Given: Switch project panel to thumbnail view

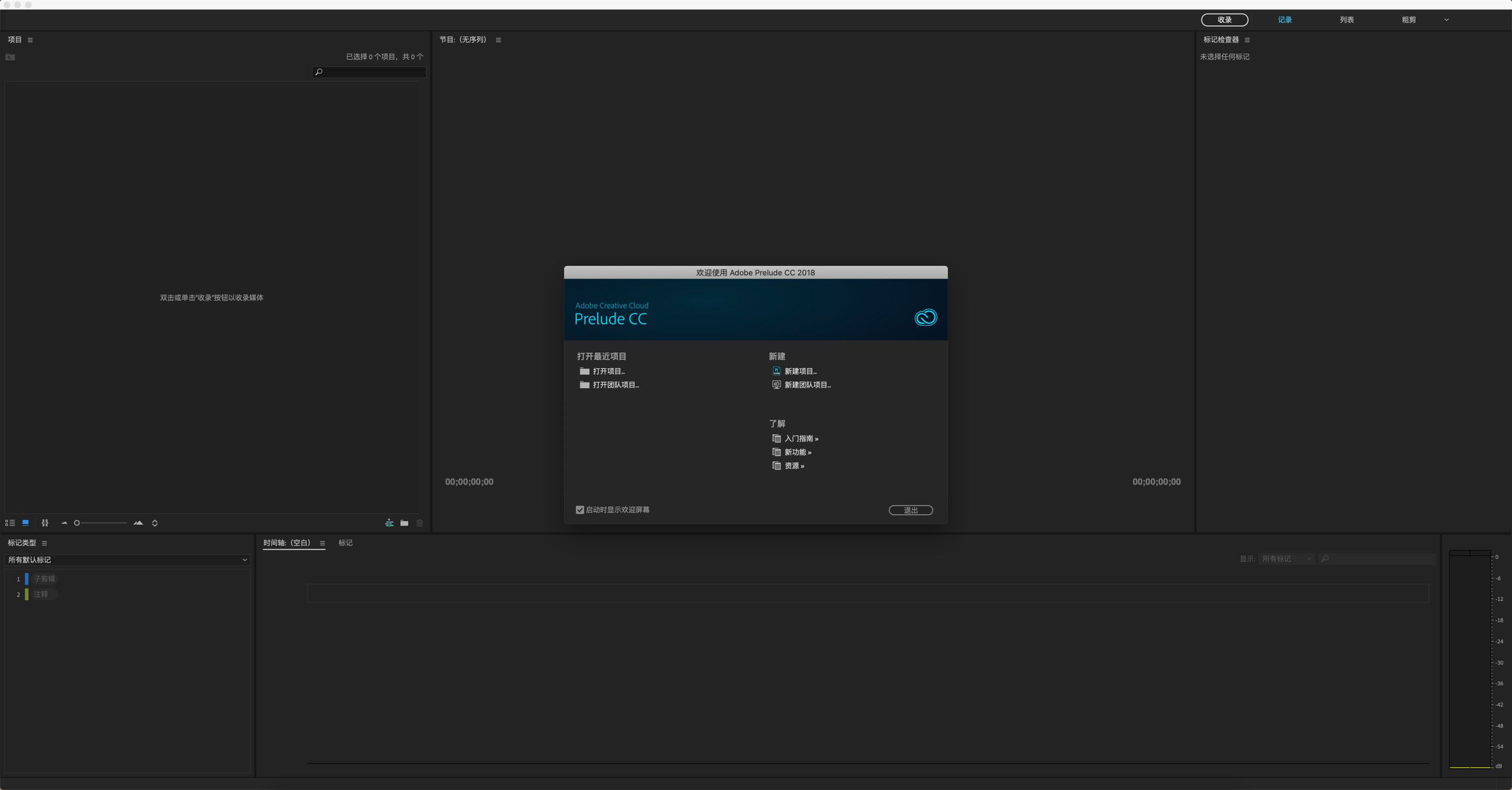Looking at the screenshot, I should coord(25,523).
